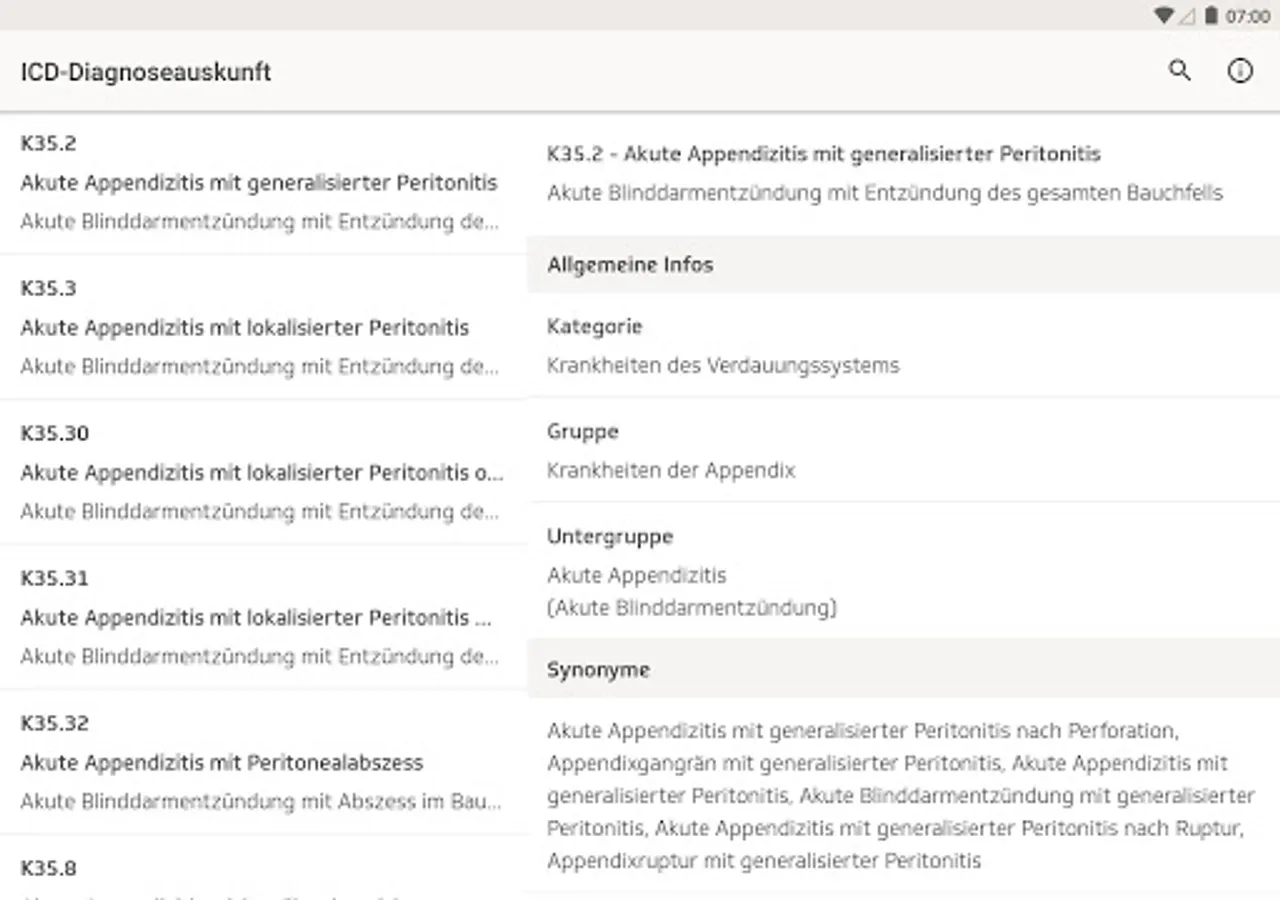Click the synonyms text paragraph

(900, 795)
